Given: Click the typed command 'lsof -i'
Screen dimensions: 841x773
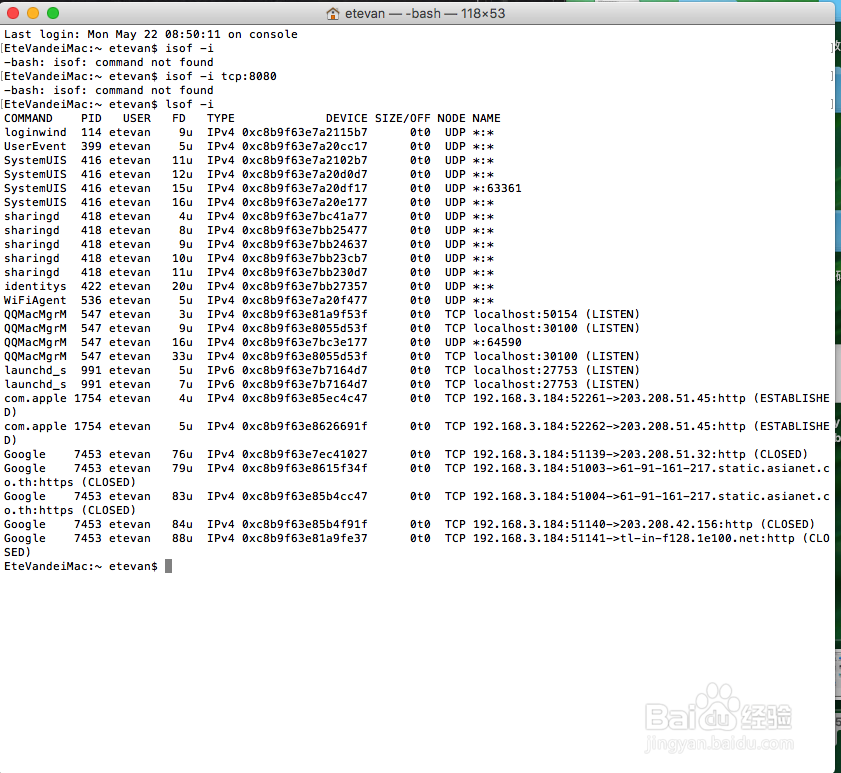Looking at the screenshot, I should tap(189, 104).
